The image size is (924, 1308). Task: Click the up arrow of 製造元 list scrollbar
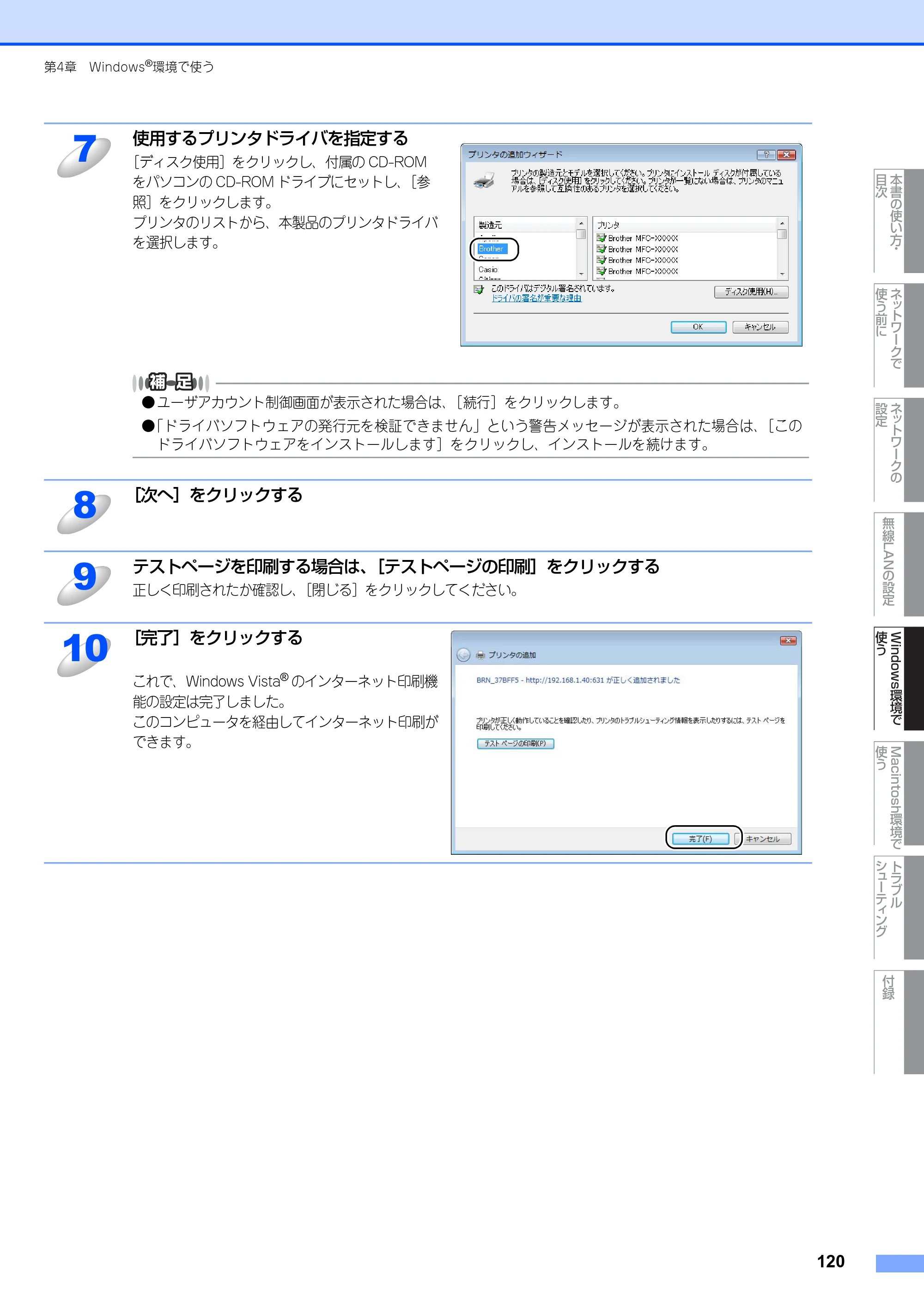tap(581, 223)
